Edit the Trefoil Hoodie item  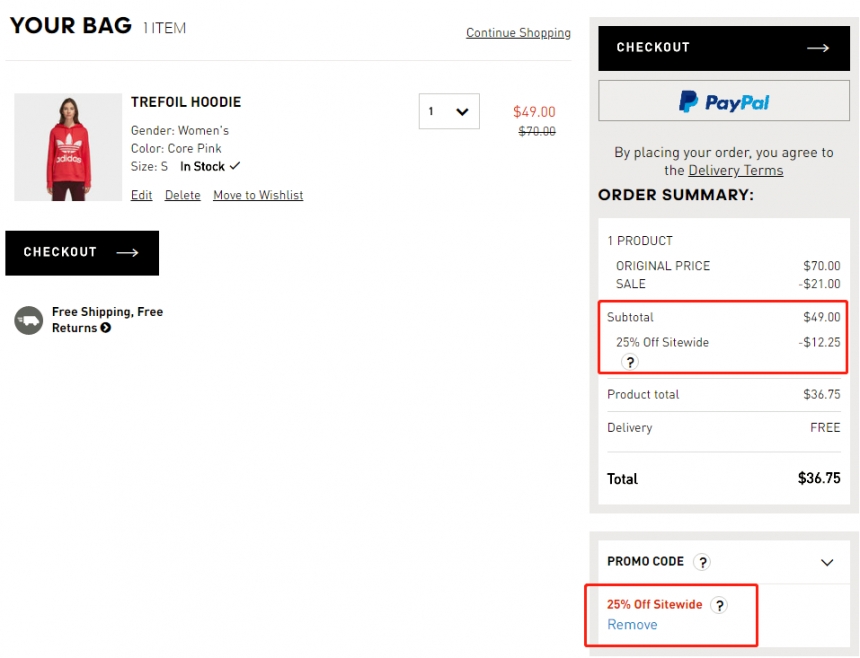[x=142, y=195]
